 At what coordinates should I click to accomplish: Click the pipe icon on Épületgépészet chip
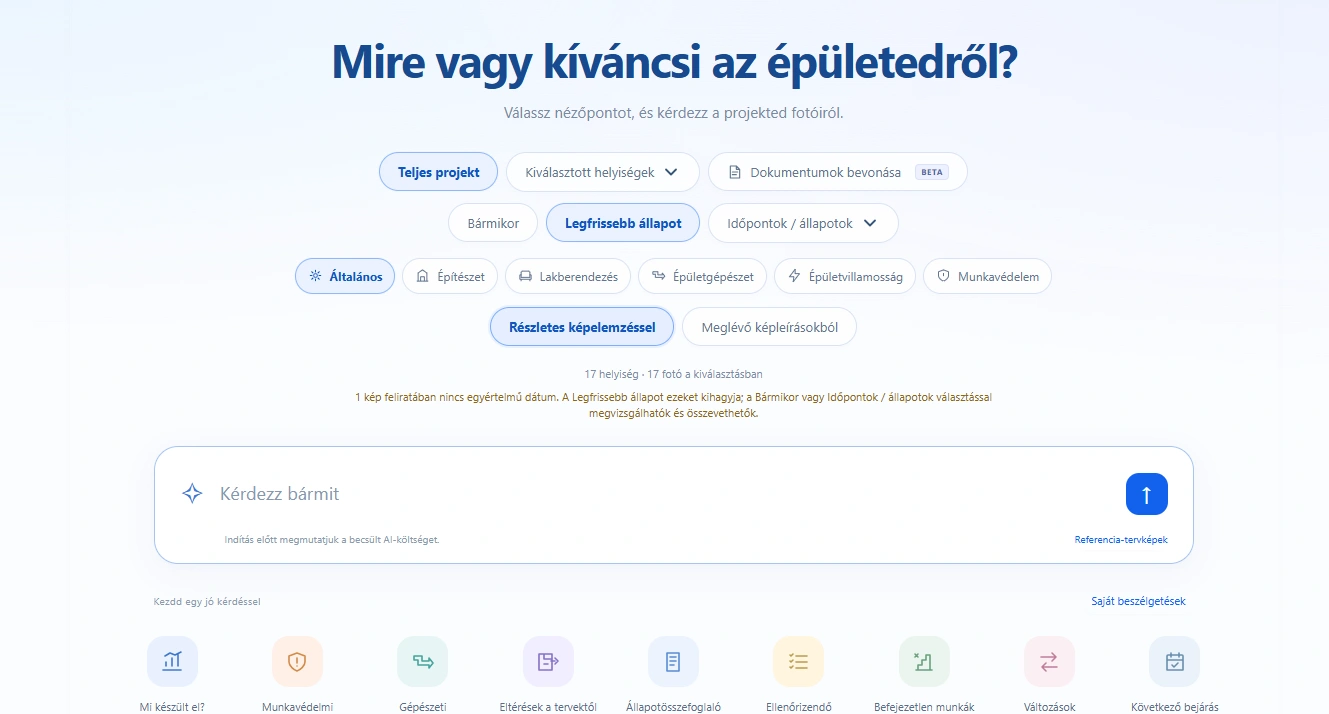coord(658,276)
